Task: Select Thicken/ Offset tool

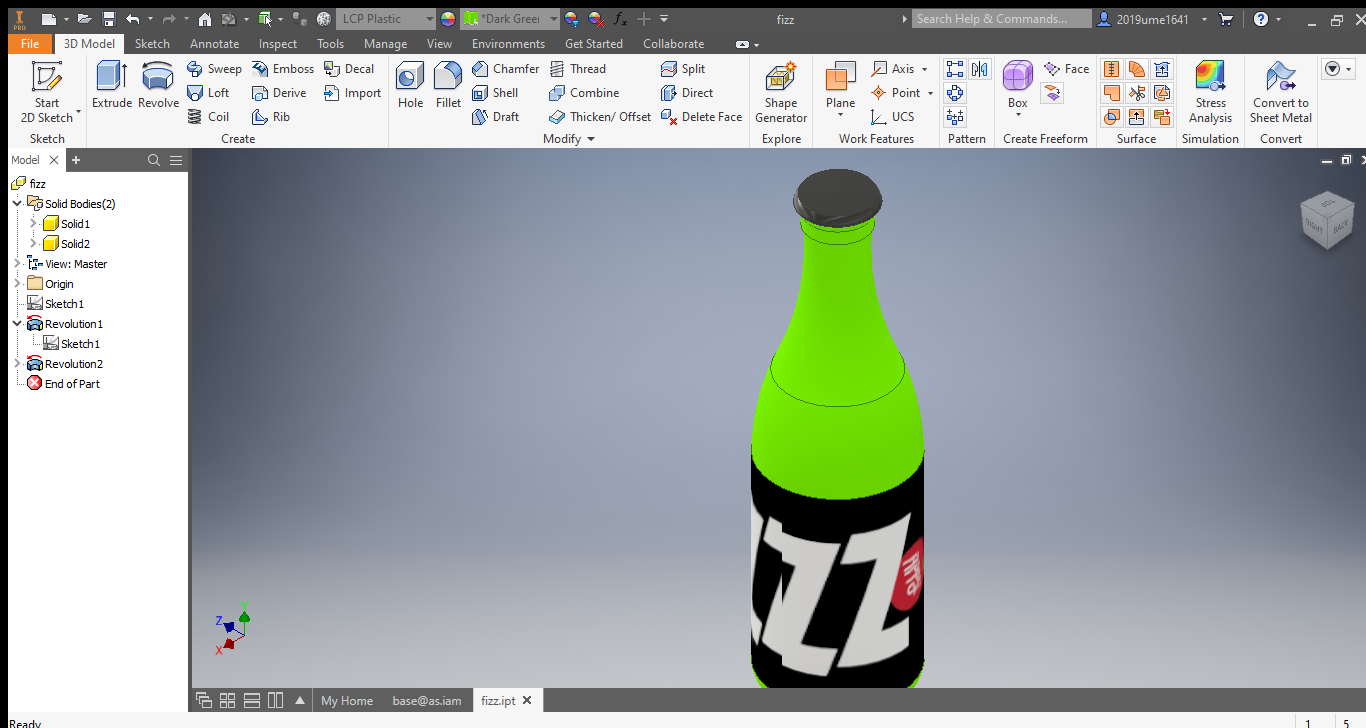Action: (600, 117)
